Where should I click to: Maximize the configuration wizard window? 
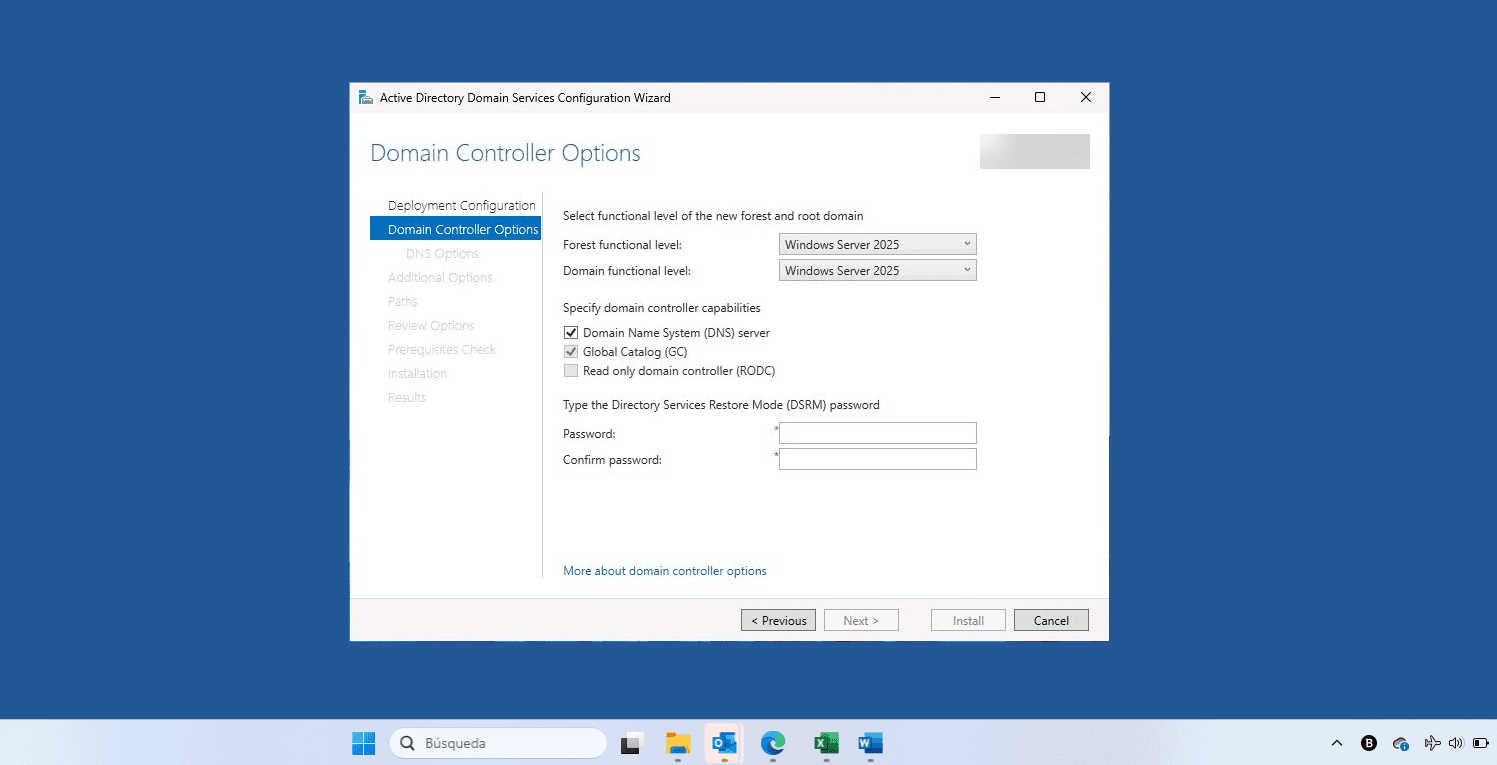click(1040, 97)
